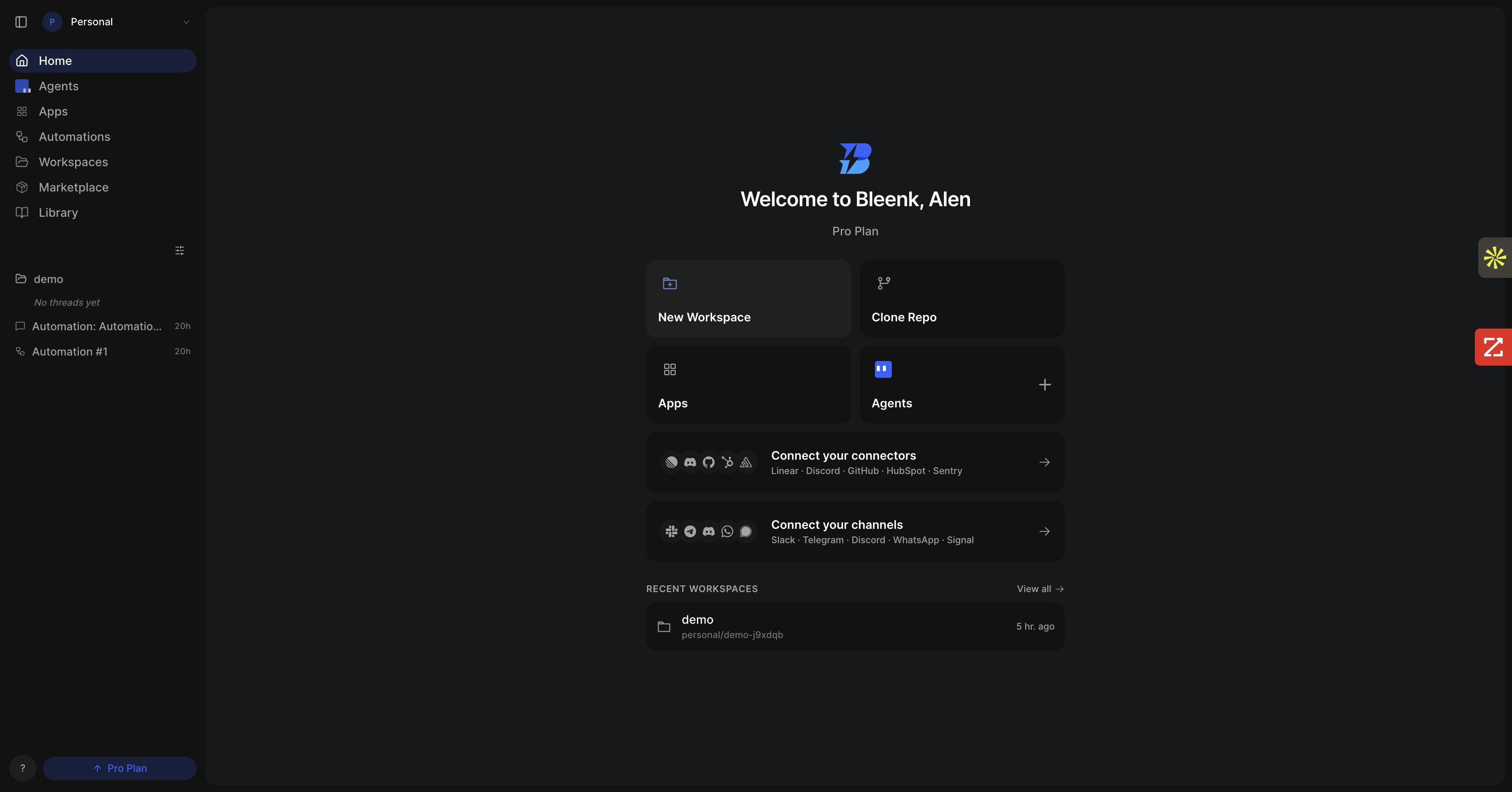
Task: Toggle the sidebar panel icon
Action: pyautogui.click(x=21, y=22)
